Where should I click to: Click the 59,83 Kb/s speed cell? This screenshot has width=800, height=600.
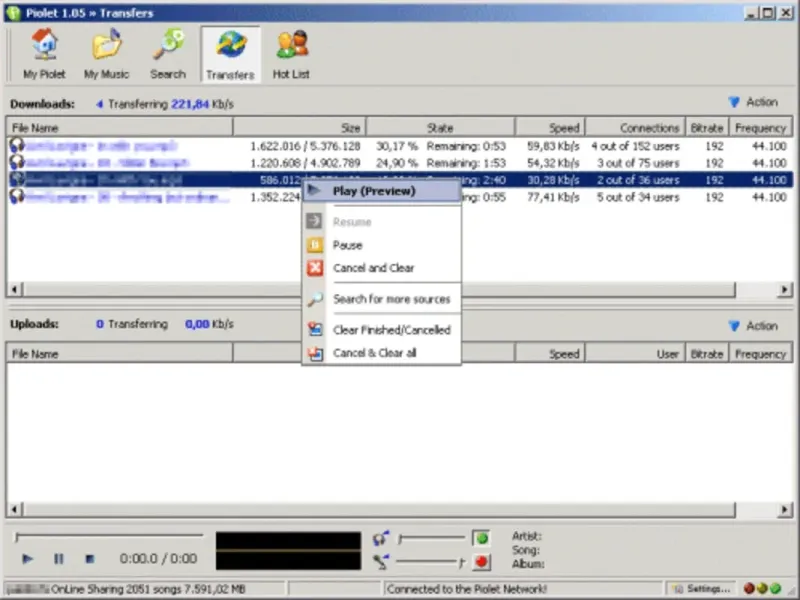(553, 146)
